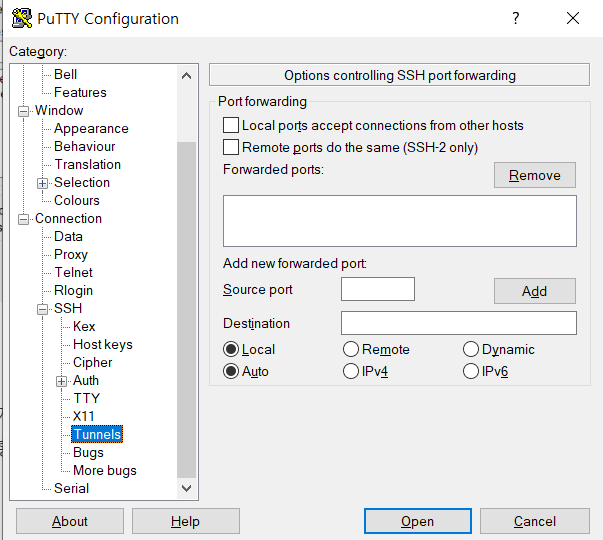Select Tunnels in the category tree
603x540 pixels.
coord(97,434)
